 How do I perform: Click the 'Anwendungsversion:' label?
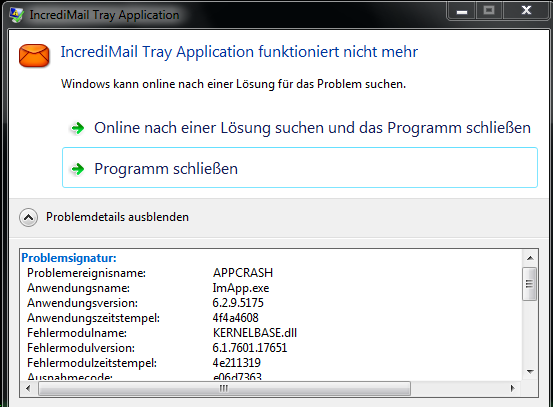click(x=83, y=303)
